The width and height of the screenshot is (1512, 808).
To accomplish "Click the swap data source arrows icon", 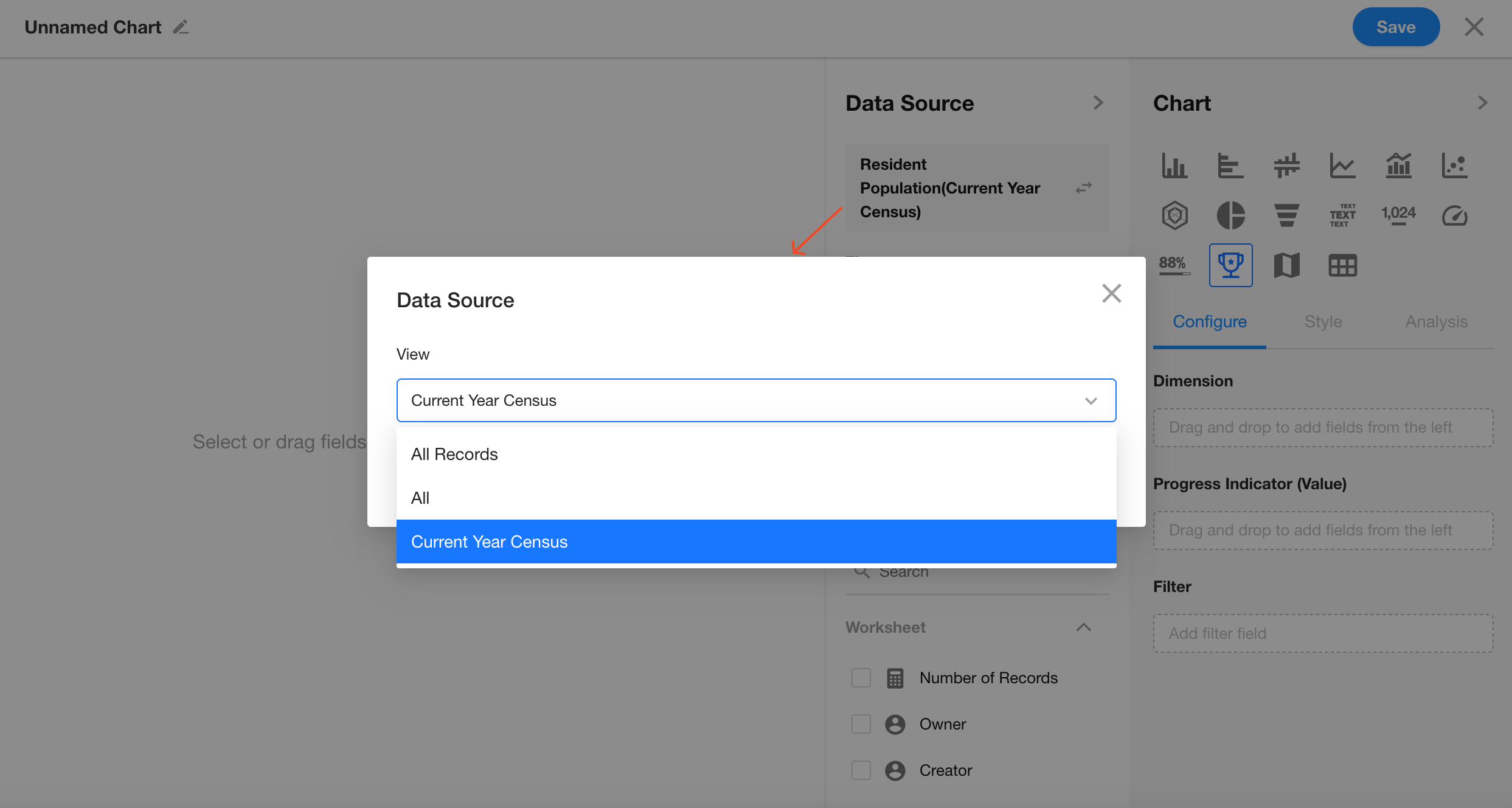I will click(x=1083, y=187).
